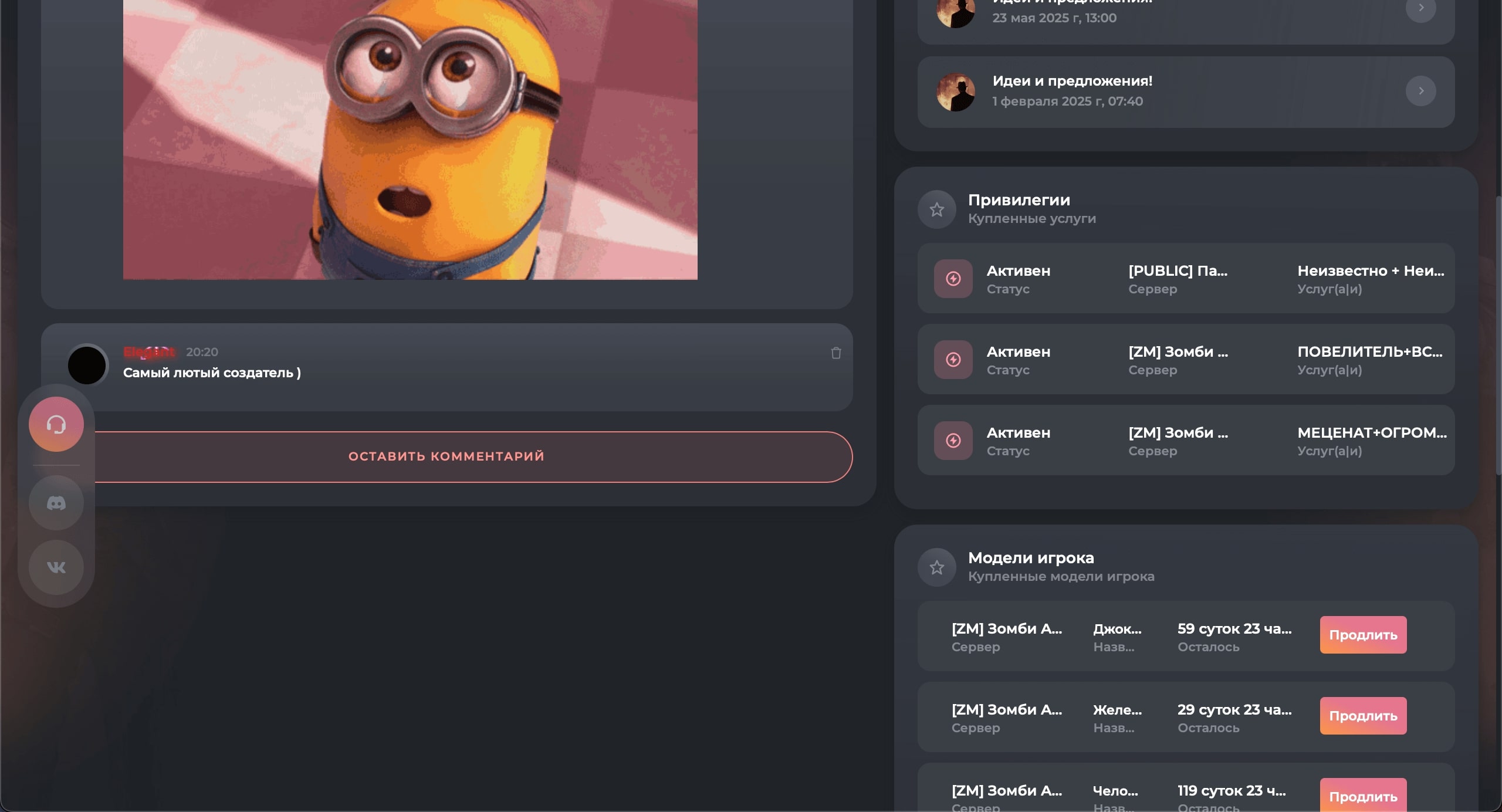
Task: Extend the Джок... model with Продлить
Action: tap(1363, 635)
